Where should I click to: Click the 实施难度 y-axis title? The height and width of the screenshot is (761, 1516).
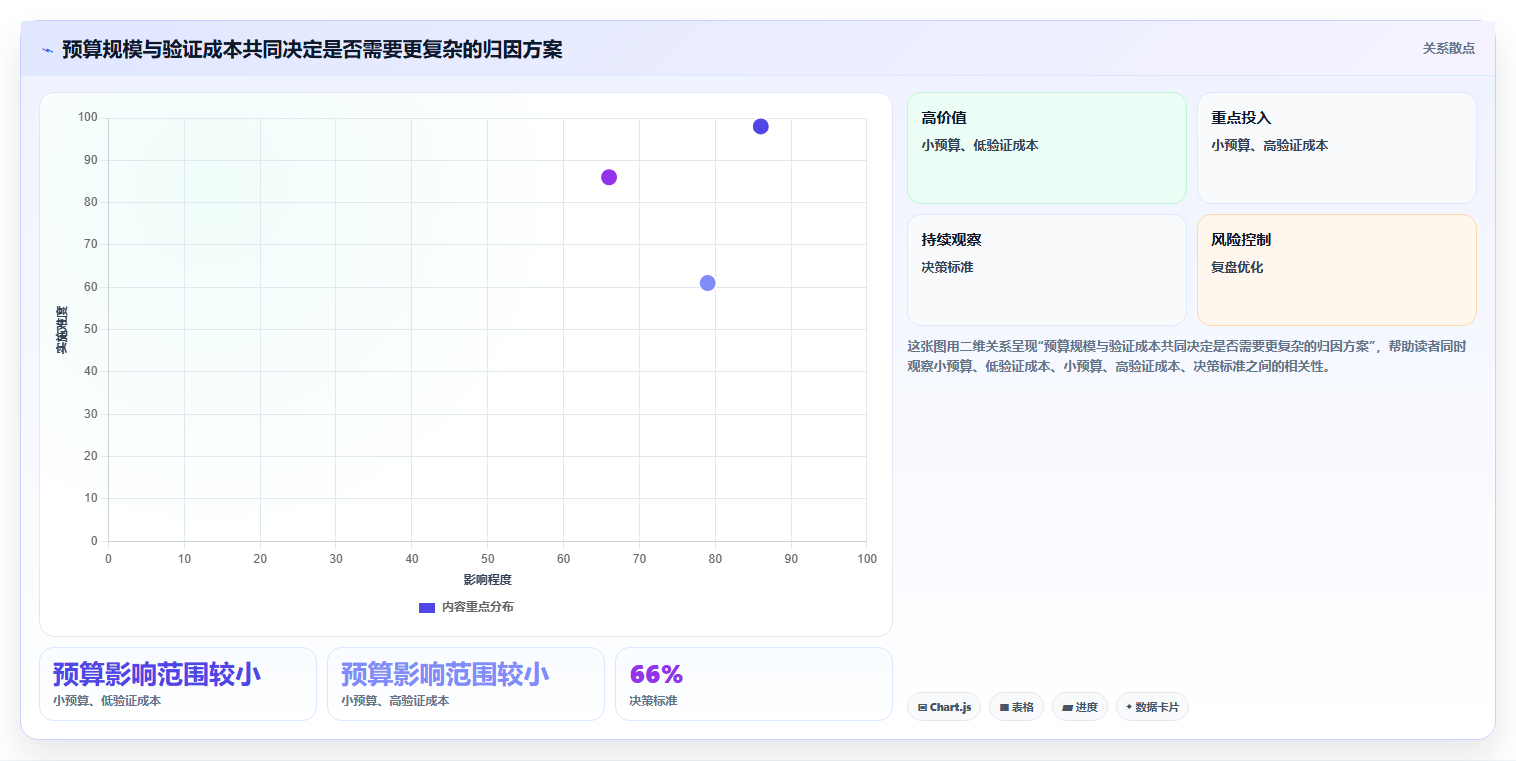coord(62,329)
